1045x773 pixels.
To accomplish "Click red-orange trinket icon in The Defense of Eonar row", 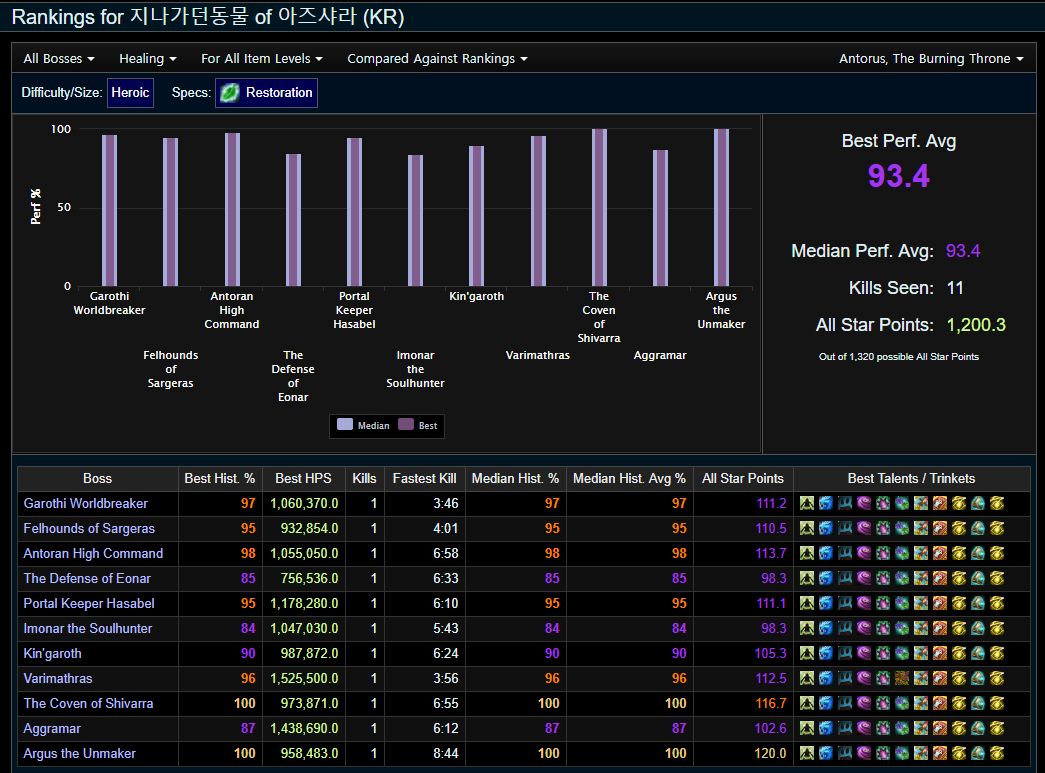I will pos(940,578).
